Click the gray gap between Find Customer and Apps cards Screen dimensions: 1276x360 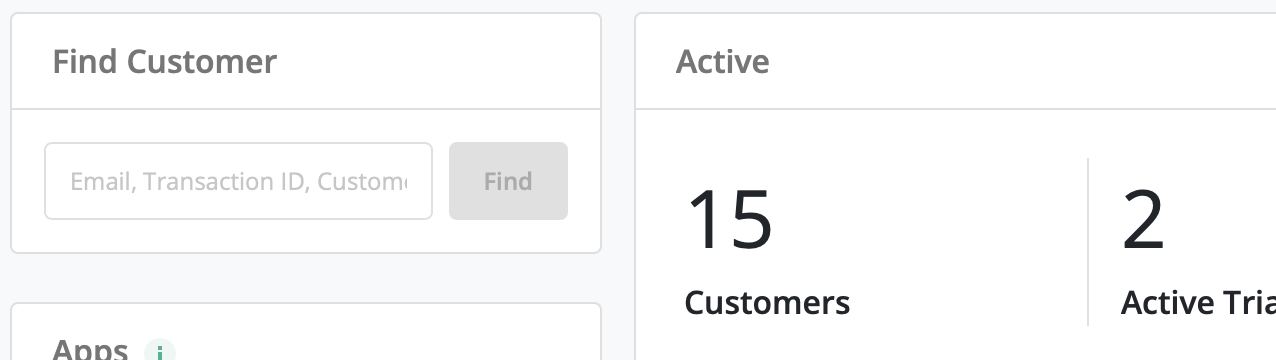(306, 278)
